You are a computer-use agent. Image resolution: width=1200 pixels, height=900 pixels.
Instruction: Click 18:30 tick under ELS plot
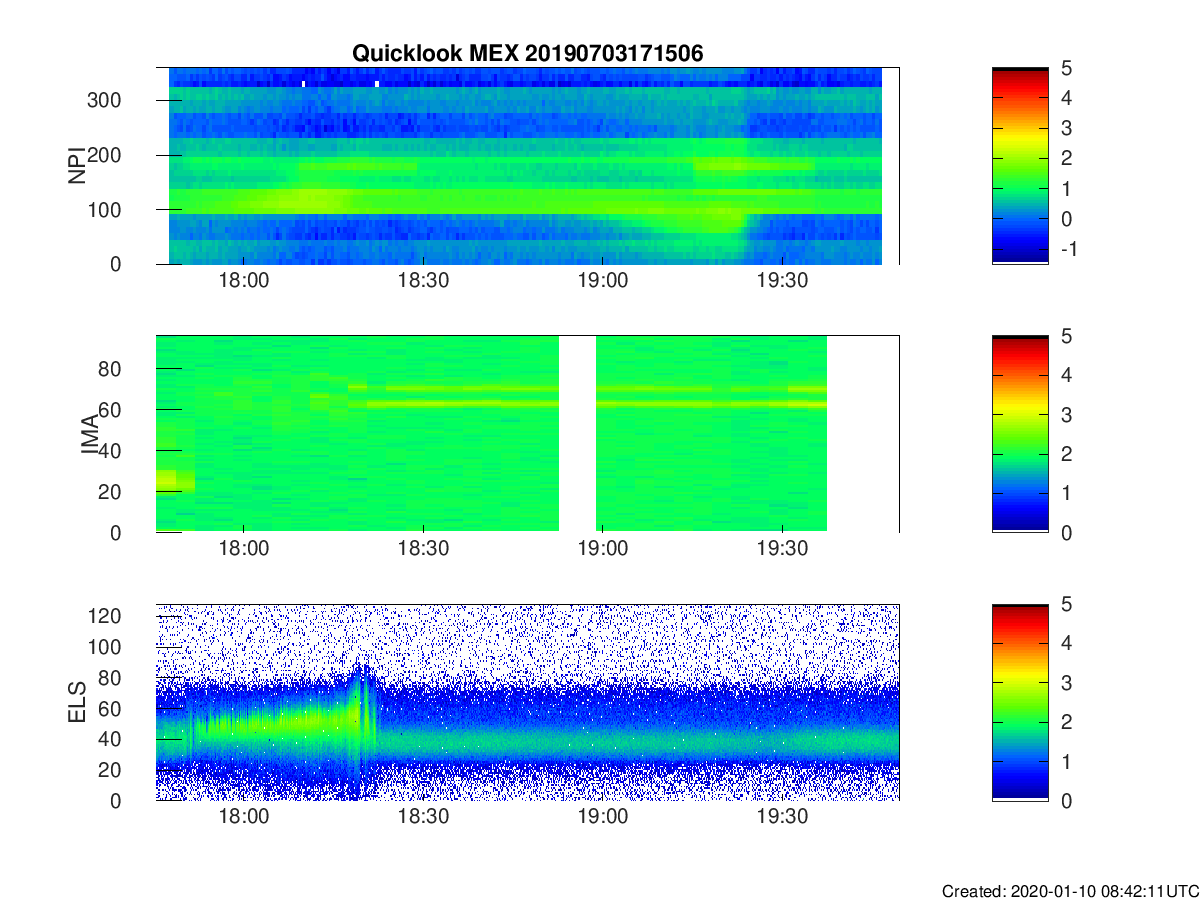tap(423, 818)
